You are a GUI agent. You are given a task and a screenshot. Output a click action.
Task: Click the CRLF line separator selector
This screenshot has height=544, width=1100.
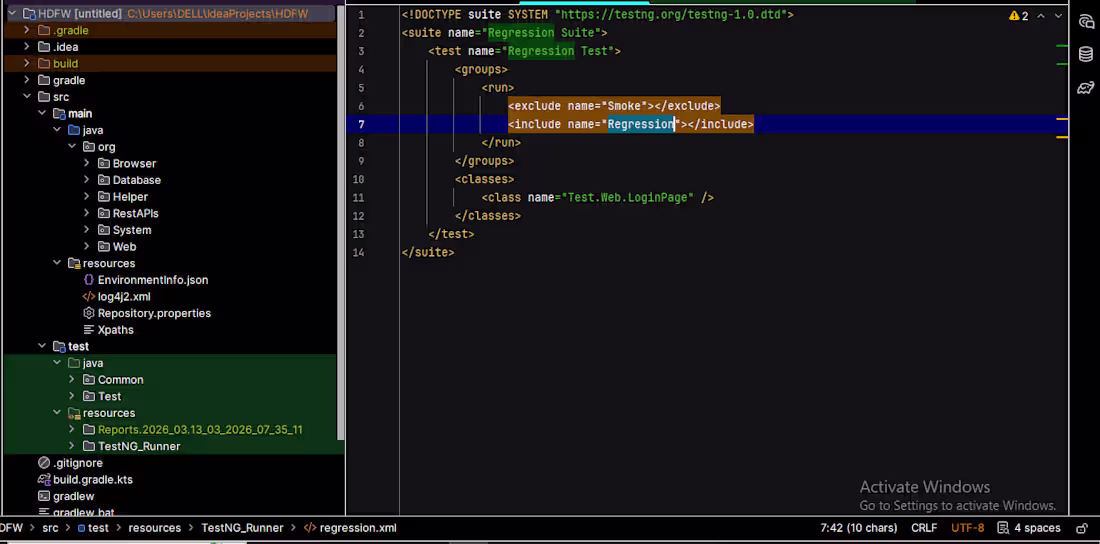pyautogui.click(x=924, y=528)
